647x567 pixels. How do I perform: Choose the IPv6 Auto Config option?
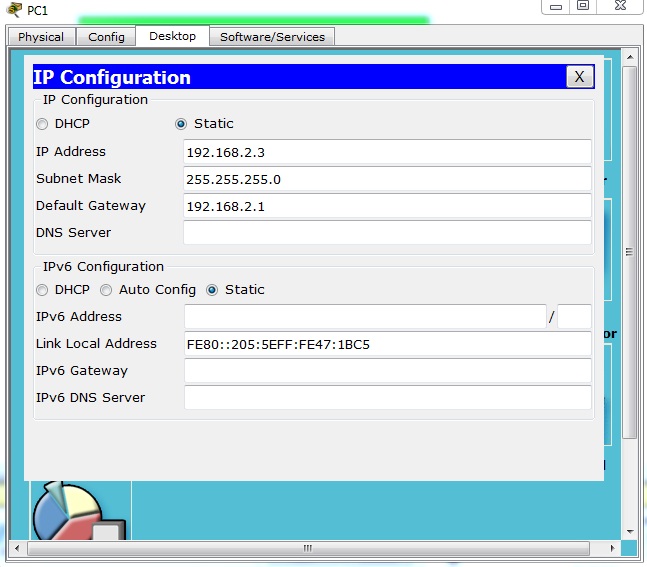point(106,290)
